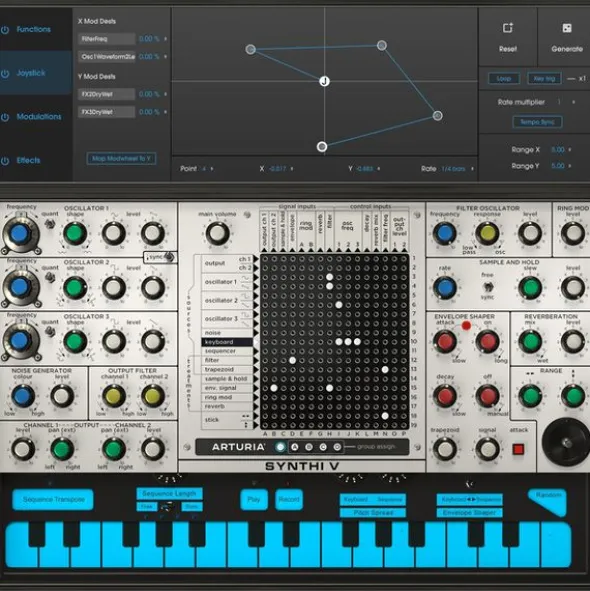Click the Reverberation green mix knob

click(530, 341)
